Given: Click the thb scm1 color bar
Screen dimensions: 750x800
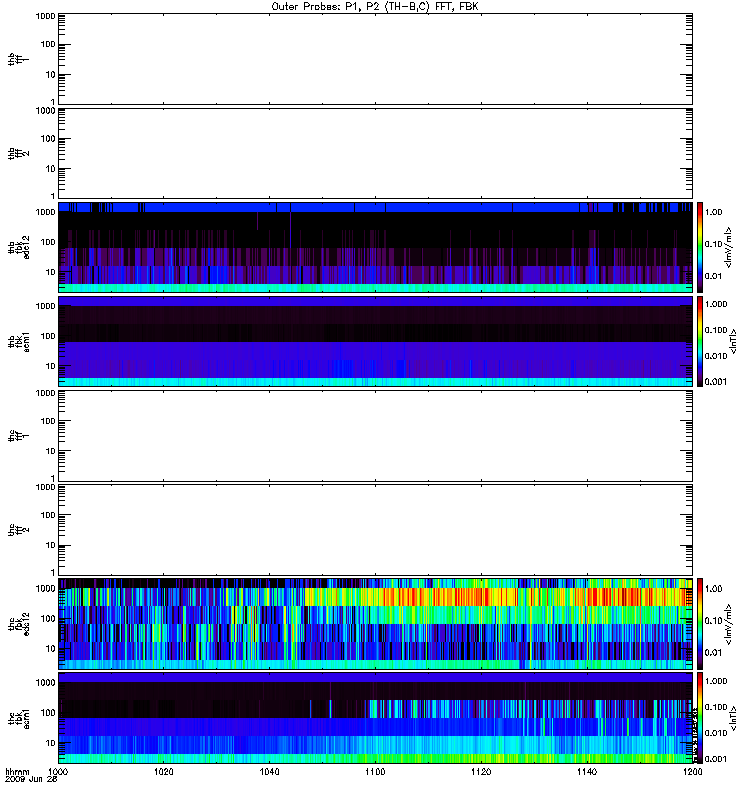Looking at the screenshot, I should point(701,341).
